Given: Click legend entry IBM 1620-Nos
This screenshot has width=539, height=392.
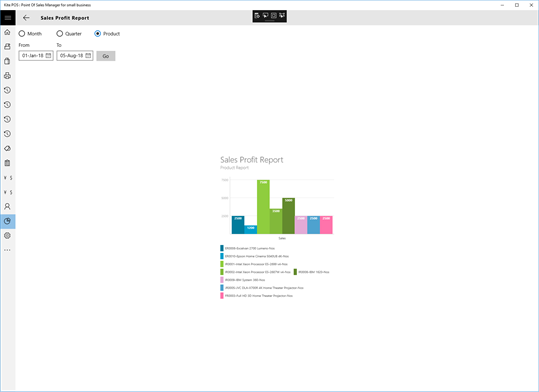Looking at the screenshot, I should (x=311, y=272).
